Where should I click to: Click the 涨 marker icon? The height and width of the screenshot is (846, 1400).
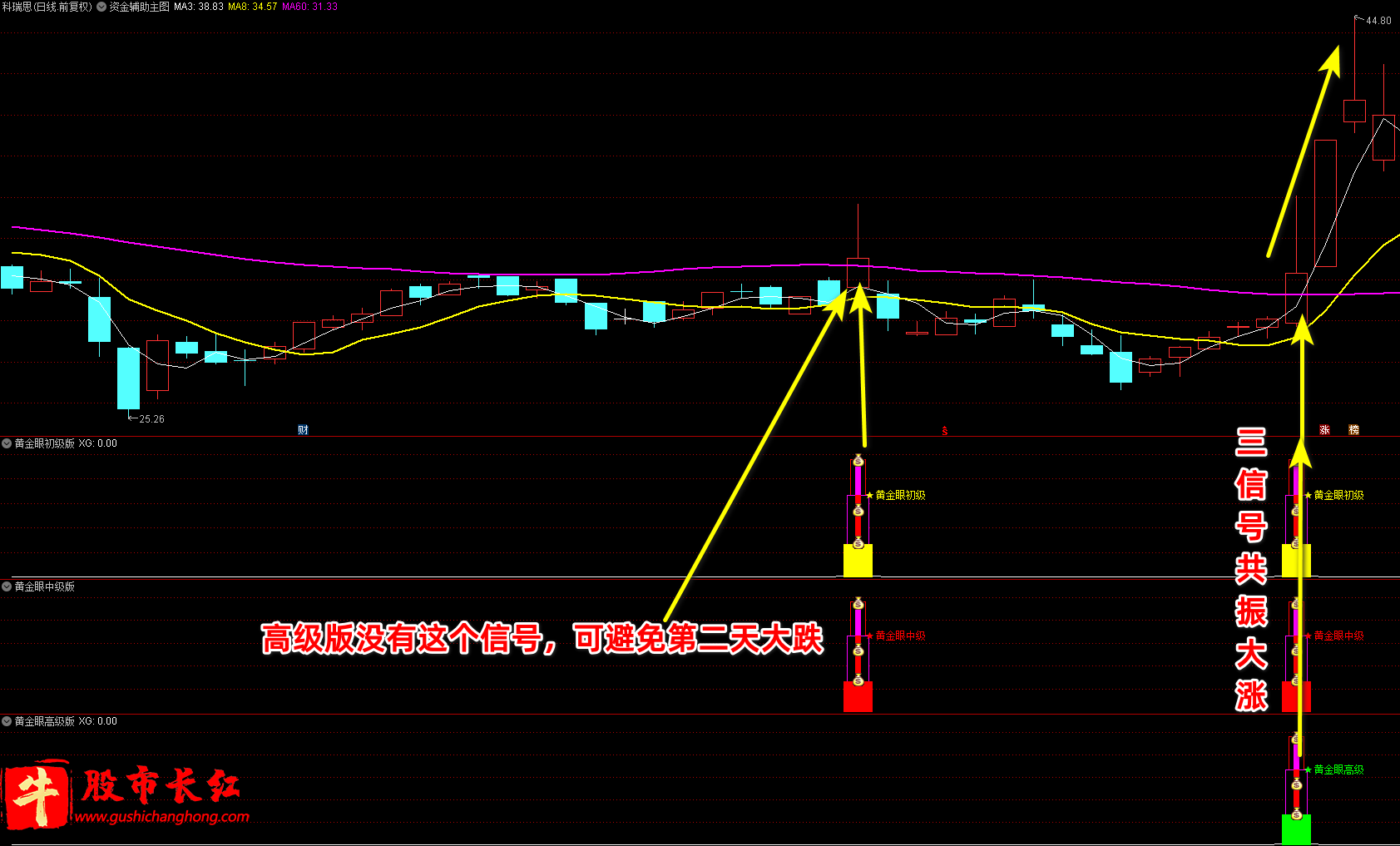coord(1324,430)
